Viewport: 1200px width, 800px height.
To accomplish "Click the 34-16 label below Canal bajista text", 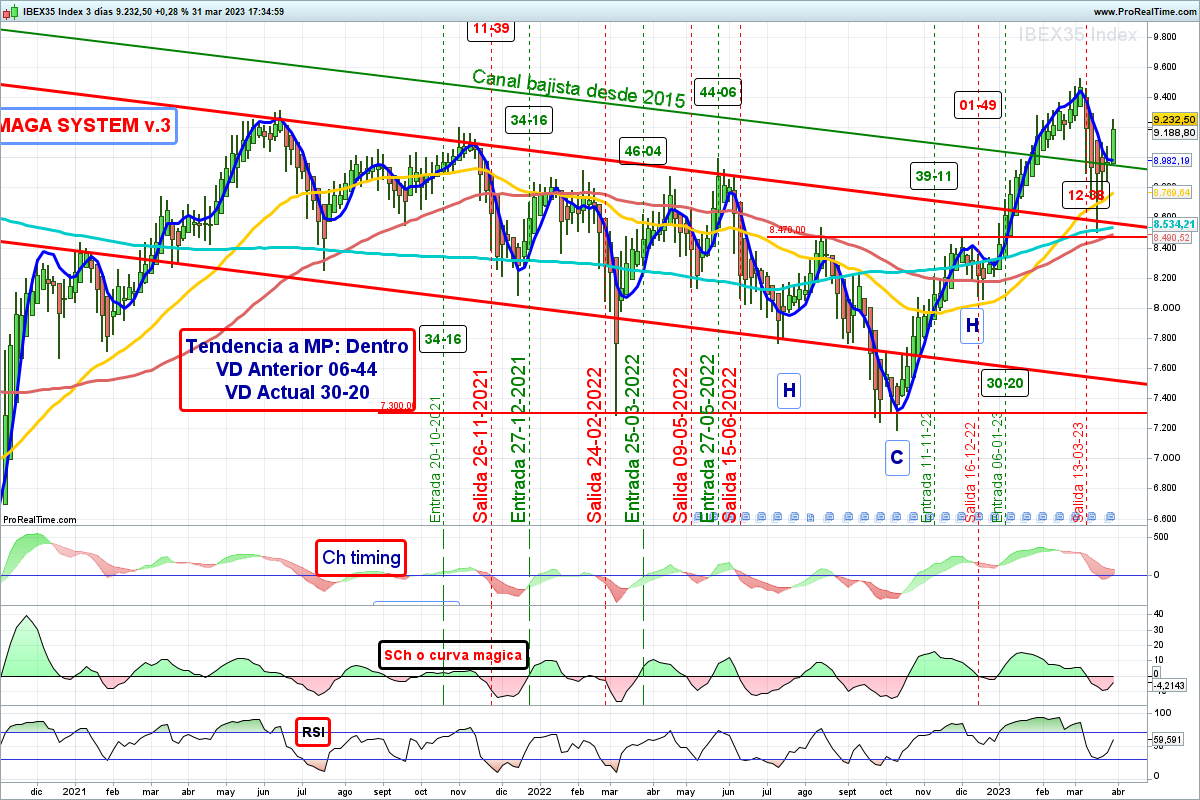I will (528, 120).
